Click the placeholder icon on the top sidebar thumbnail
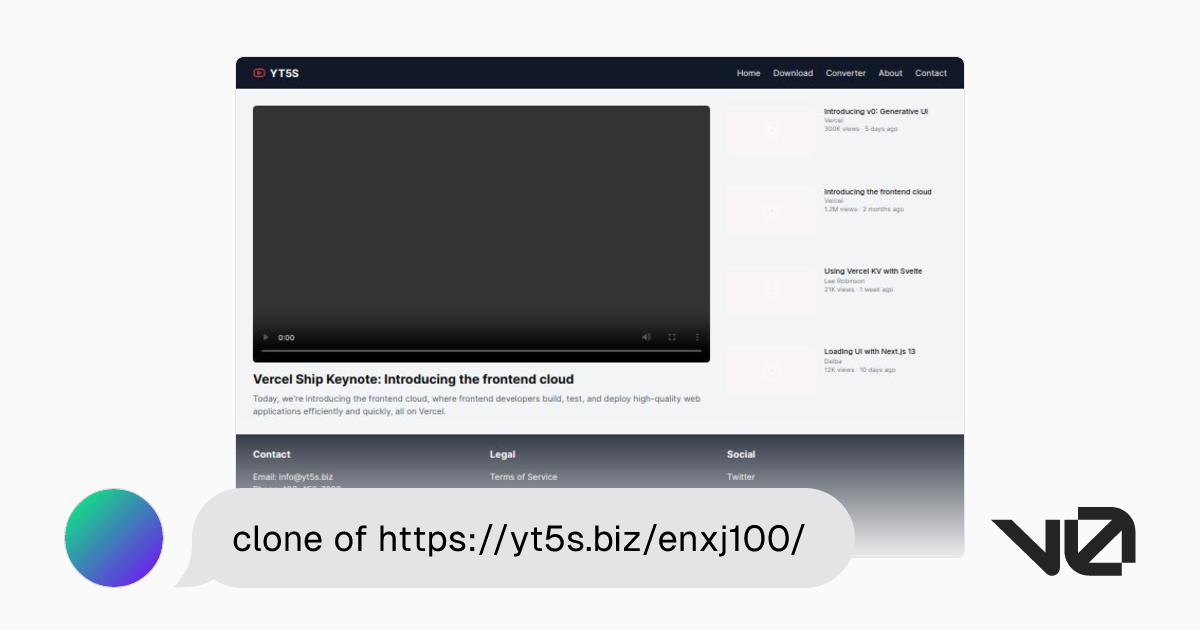This screenshot has width=1200, height=630. [771, 131]
